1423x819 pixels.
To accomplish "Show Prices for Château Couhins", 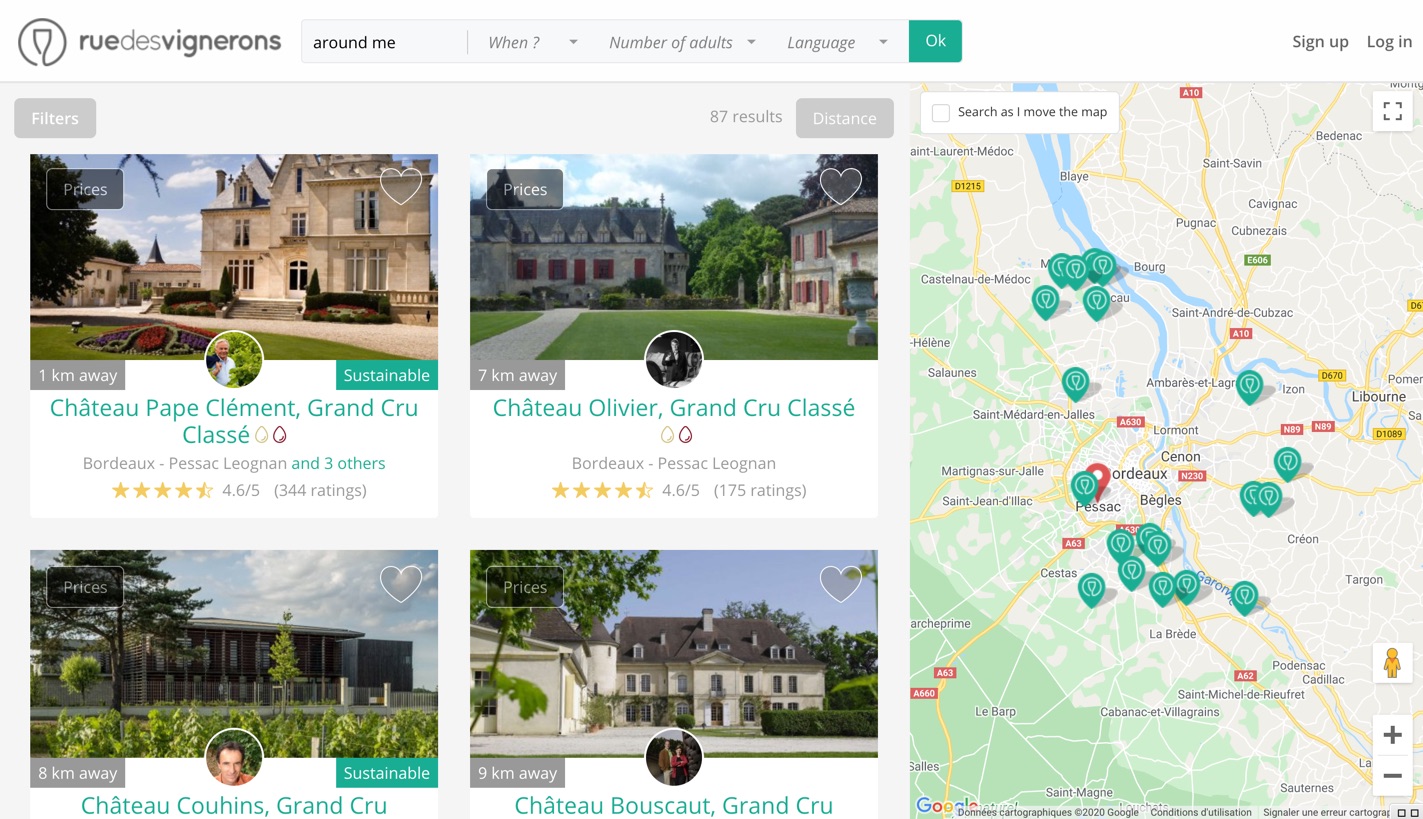I will tap(85, 587).
